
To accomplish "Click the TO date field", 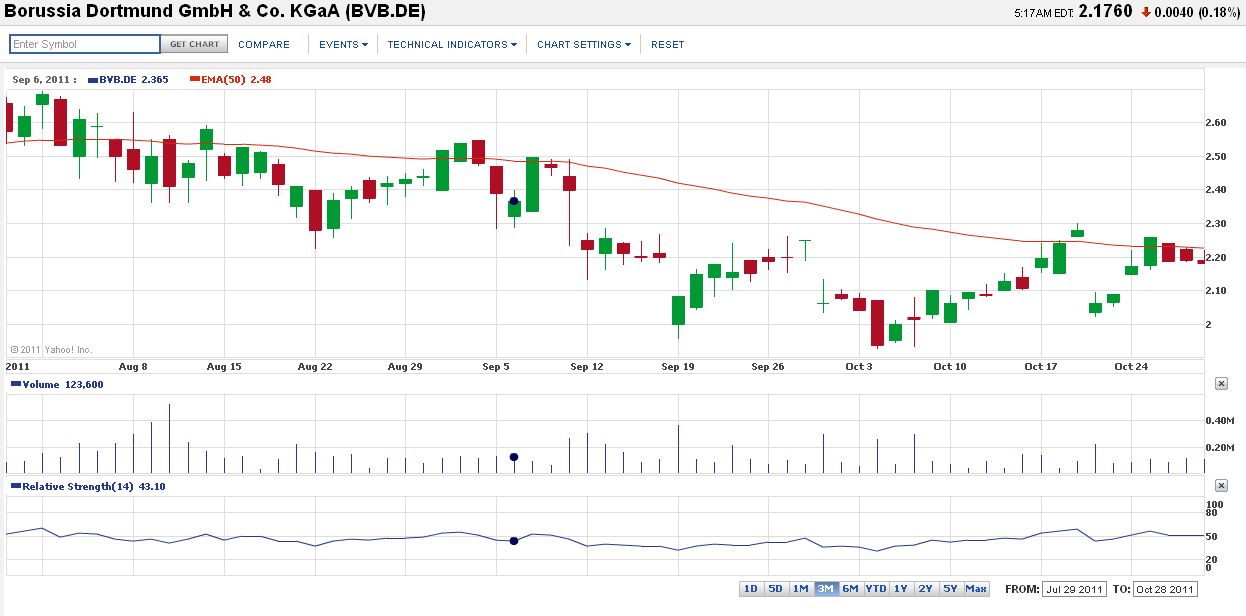I will [1165, 589].
